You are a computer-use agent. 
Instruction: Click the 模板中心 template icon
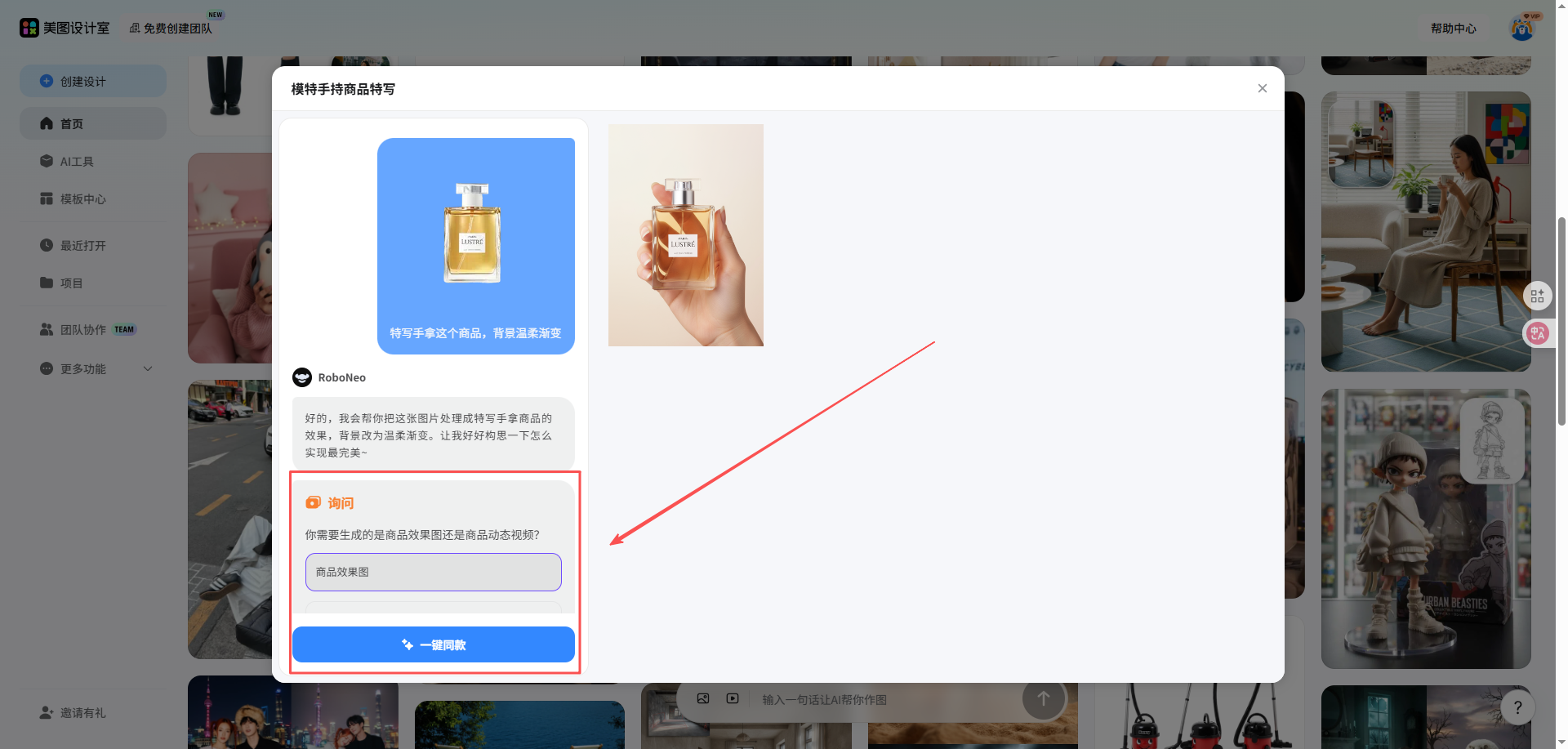click(x=47, y=199)
